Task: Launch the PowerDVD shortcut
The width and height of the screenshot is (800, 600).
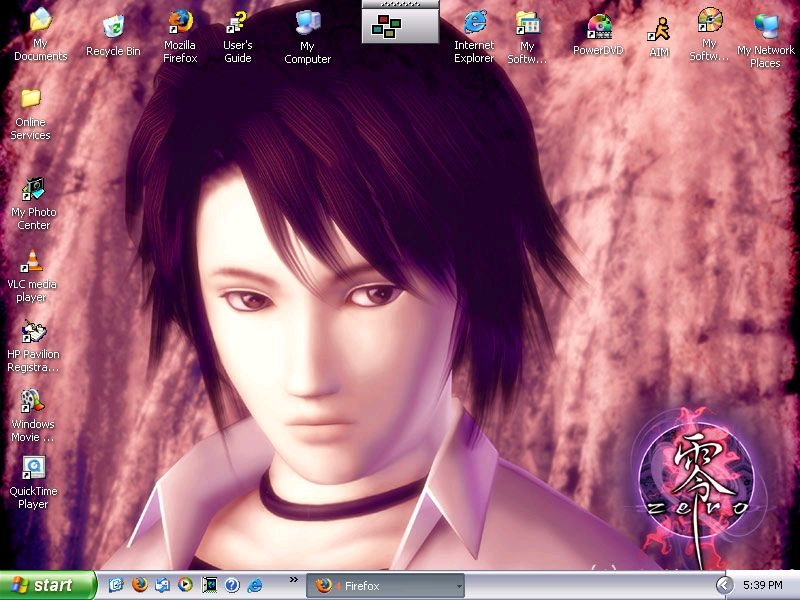Action: click(x=598, y=35)
